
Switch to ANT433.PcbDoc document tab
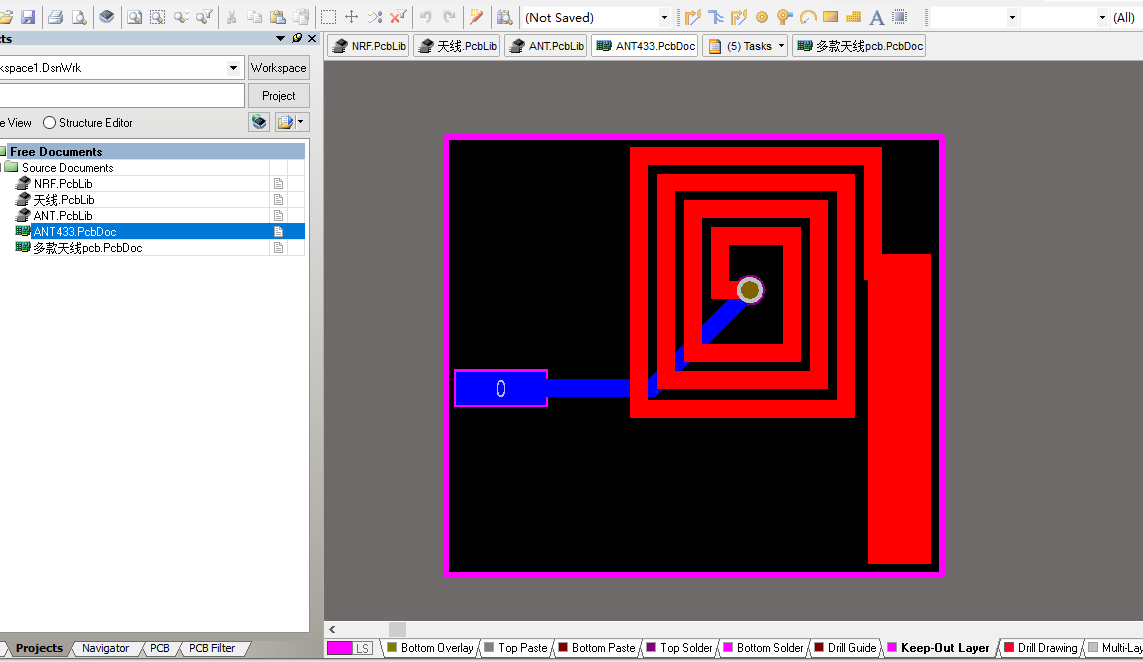645,46
